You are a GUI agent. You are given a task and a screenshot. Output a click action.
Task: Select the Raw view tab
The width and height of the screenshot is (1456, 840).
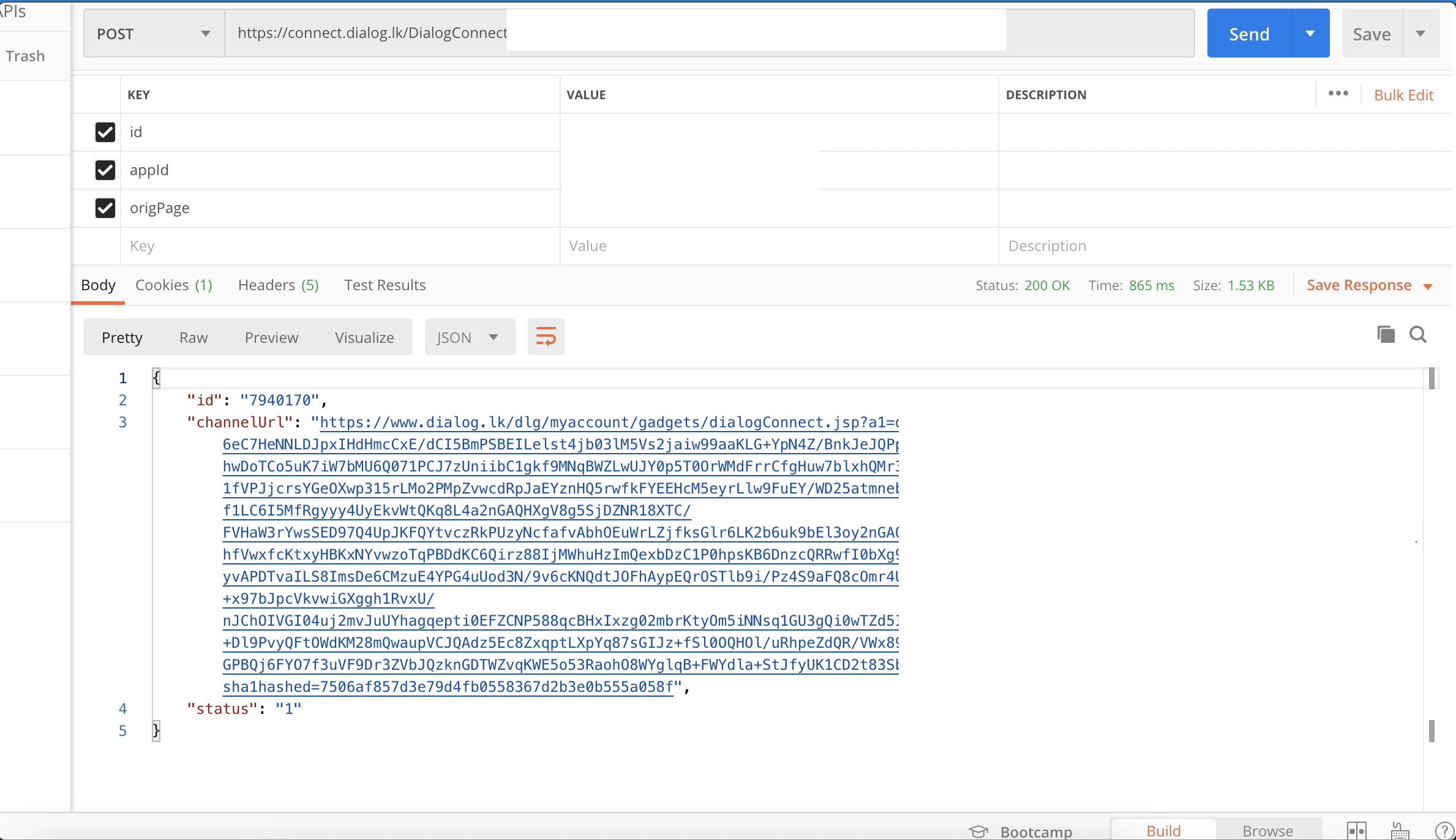(193, 337)
